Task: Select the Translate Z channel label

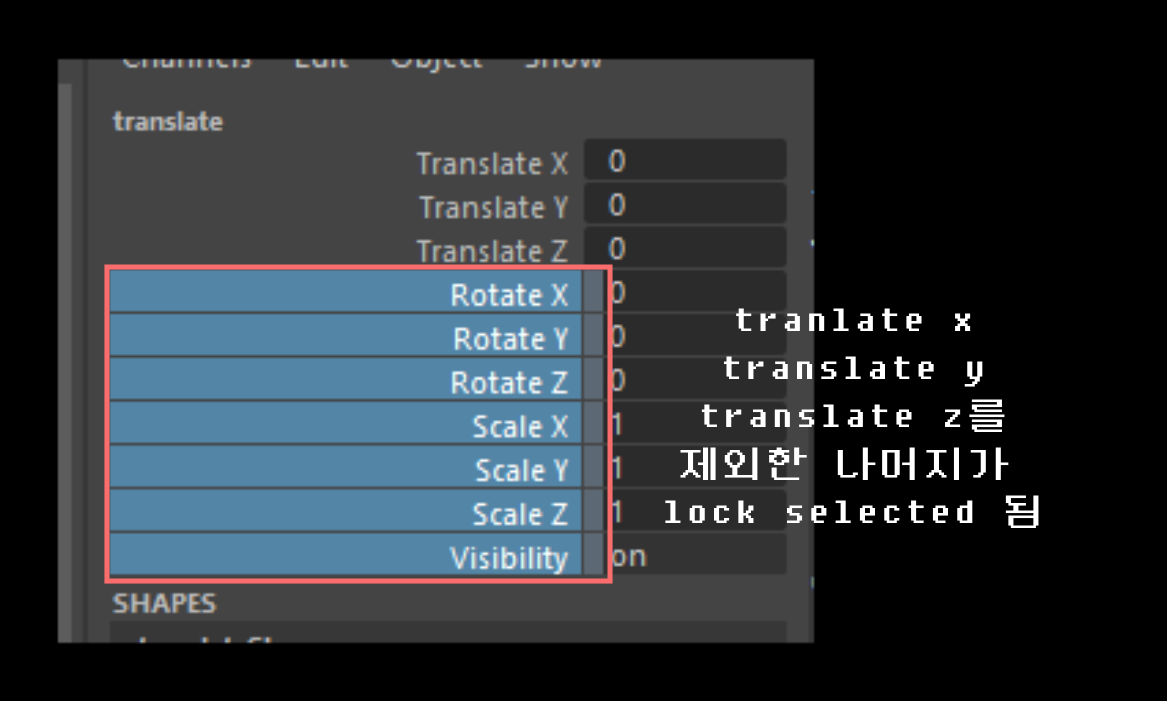Action: (492, 251)
